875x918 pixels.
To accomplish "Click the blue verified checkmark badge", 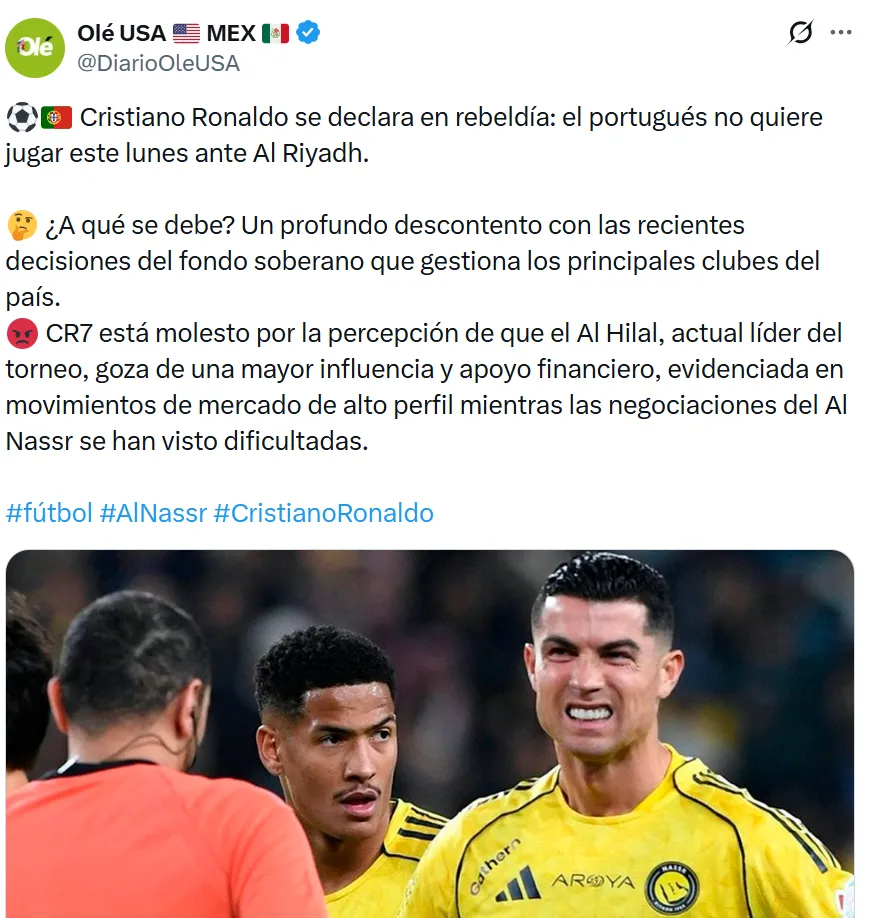I will click(x=308, y=33).
